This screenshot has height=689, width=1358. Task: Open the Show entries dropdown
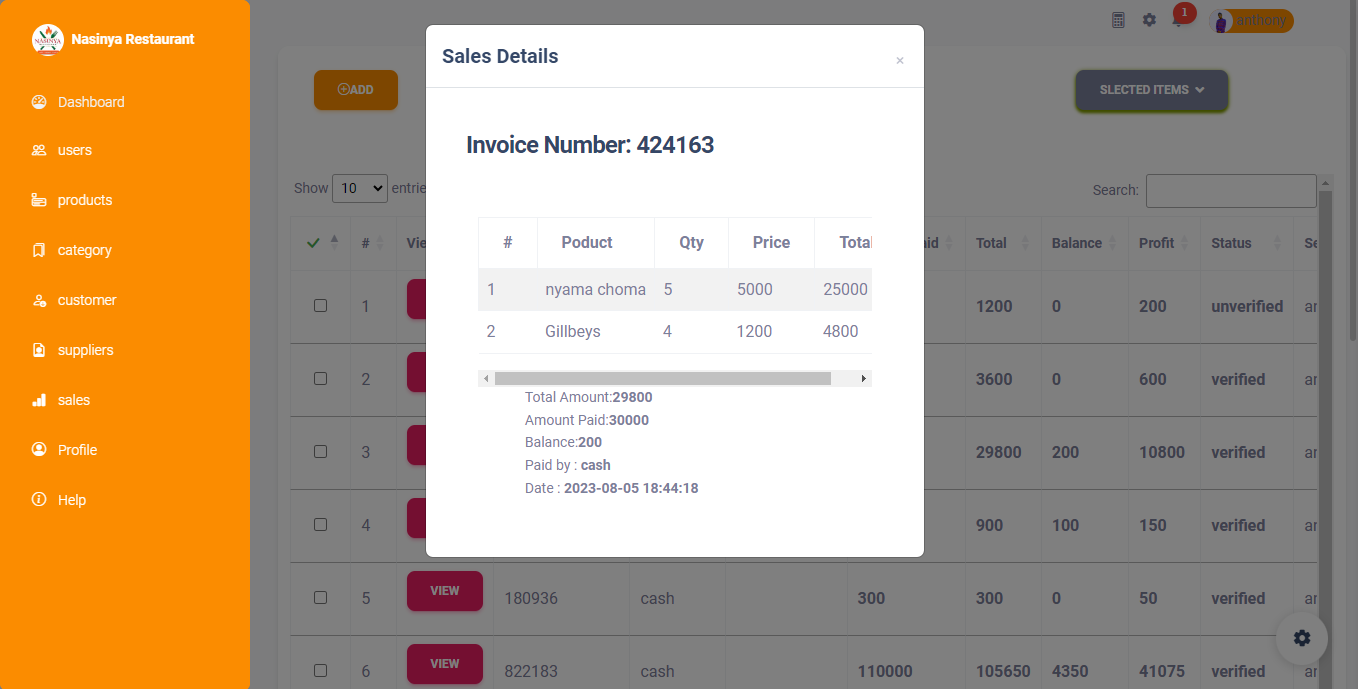[x=360, y=188]
